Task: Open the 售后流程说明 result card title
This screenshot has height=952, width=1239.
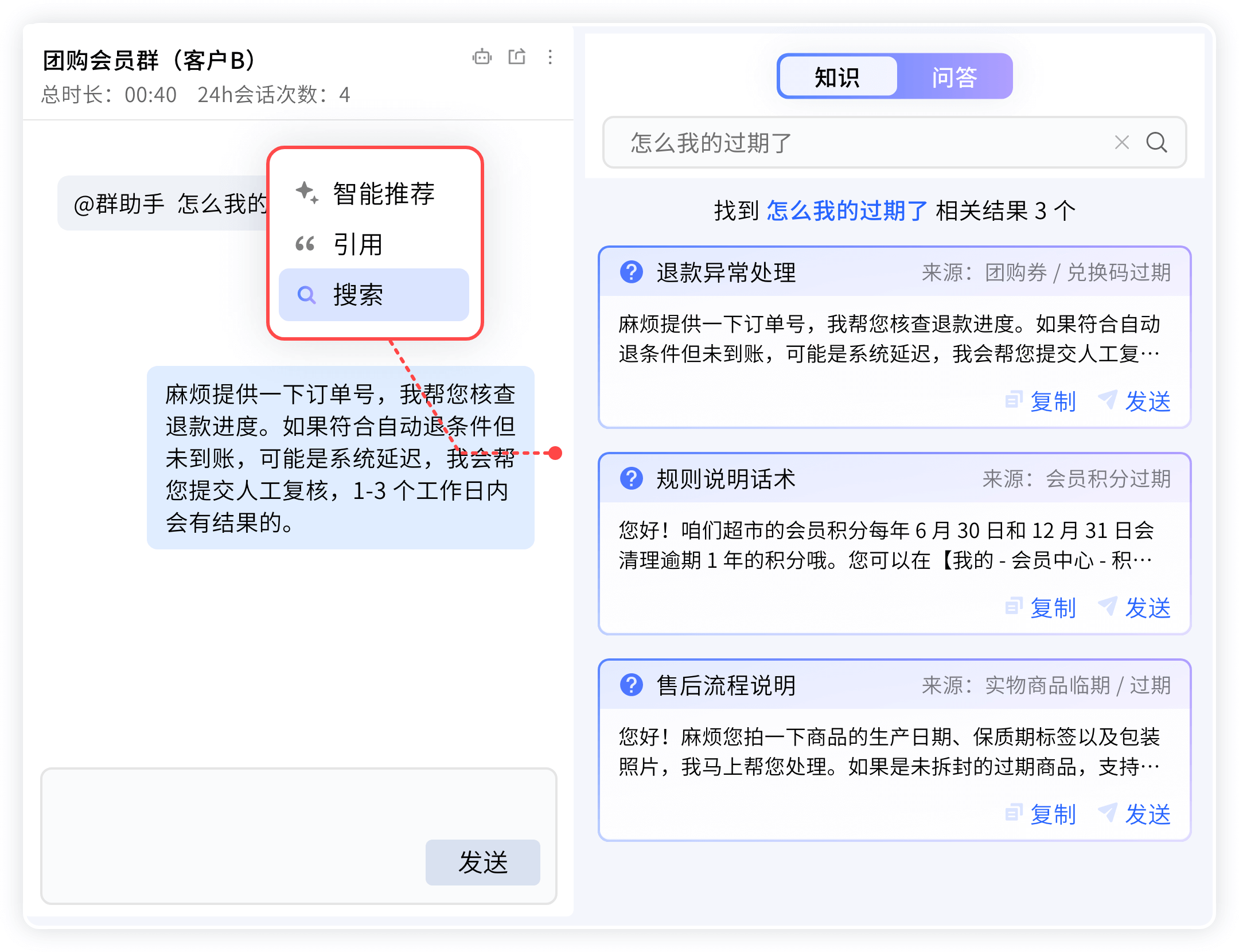Action: (x=726, y=685)
